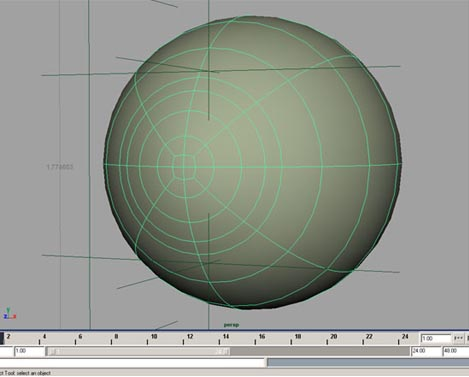Screen dimensions: 469x377
Task: Click the blue-gray command response field
Action: [x=368, y=362]
